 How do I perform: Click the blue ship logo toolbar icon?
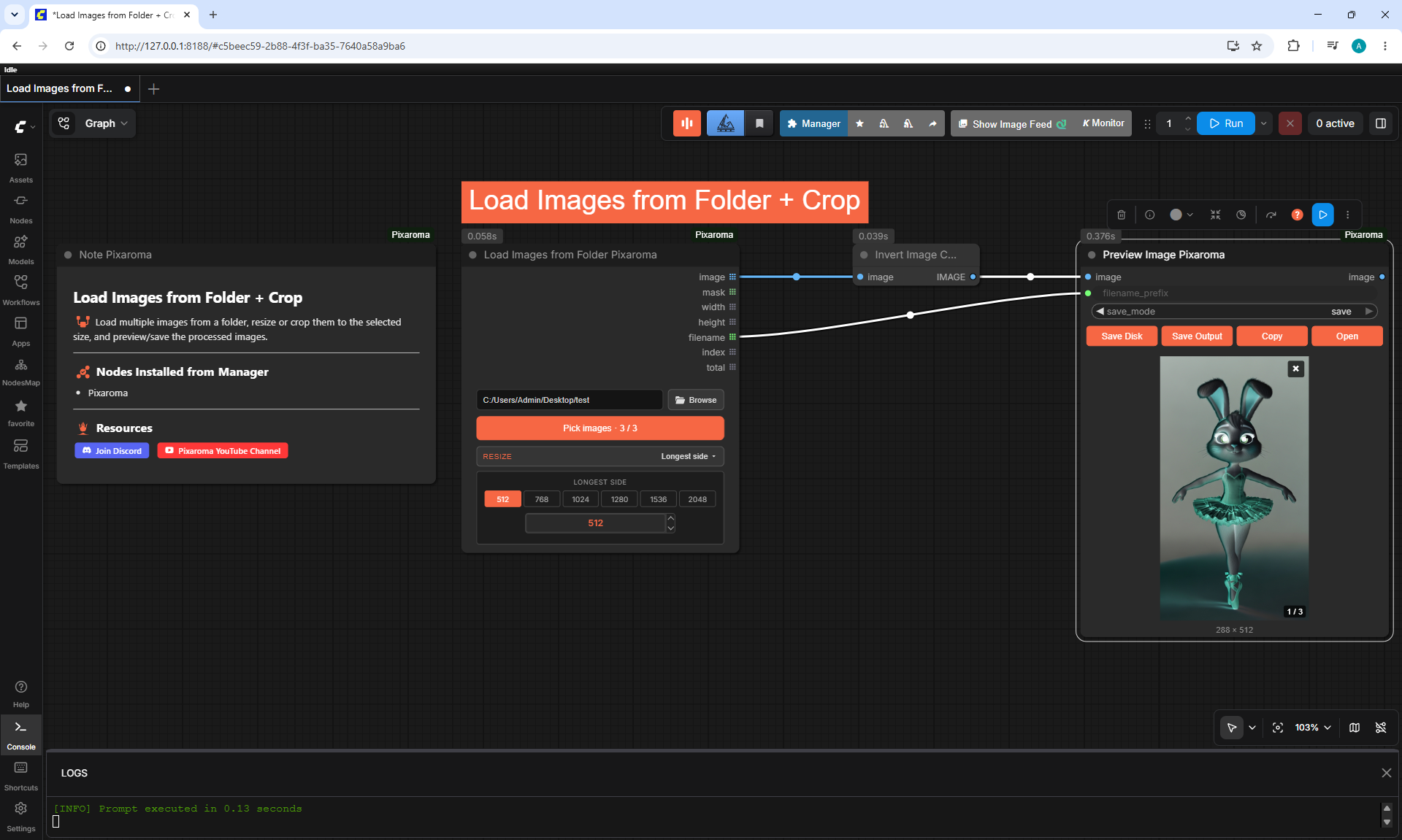(725, 123)
